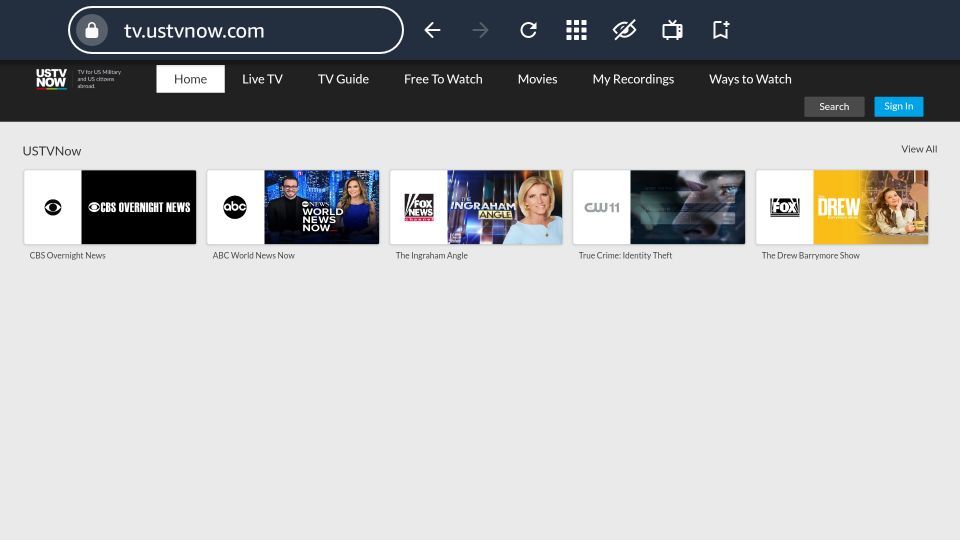Click the CBS Overnight News title text
Screen dimensions: 960x540
tap(67, 255)
